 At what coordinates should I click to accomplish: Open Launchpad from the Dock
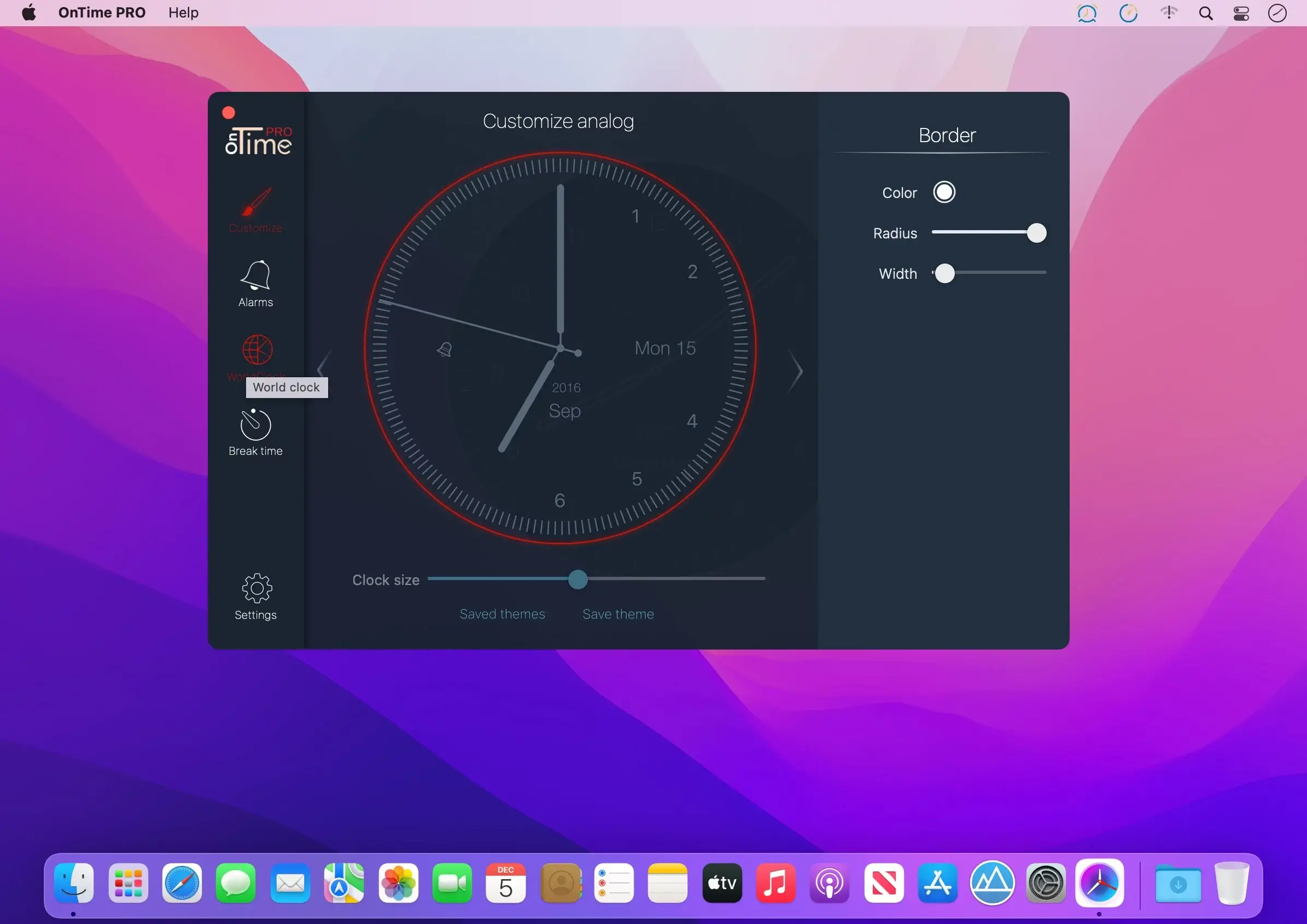[128, 883]
